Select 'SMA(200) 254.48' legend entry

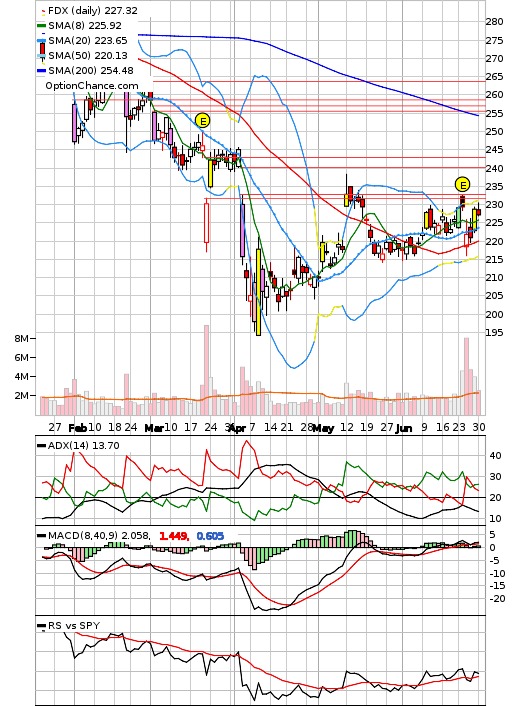(x=91, y=71)
